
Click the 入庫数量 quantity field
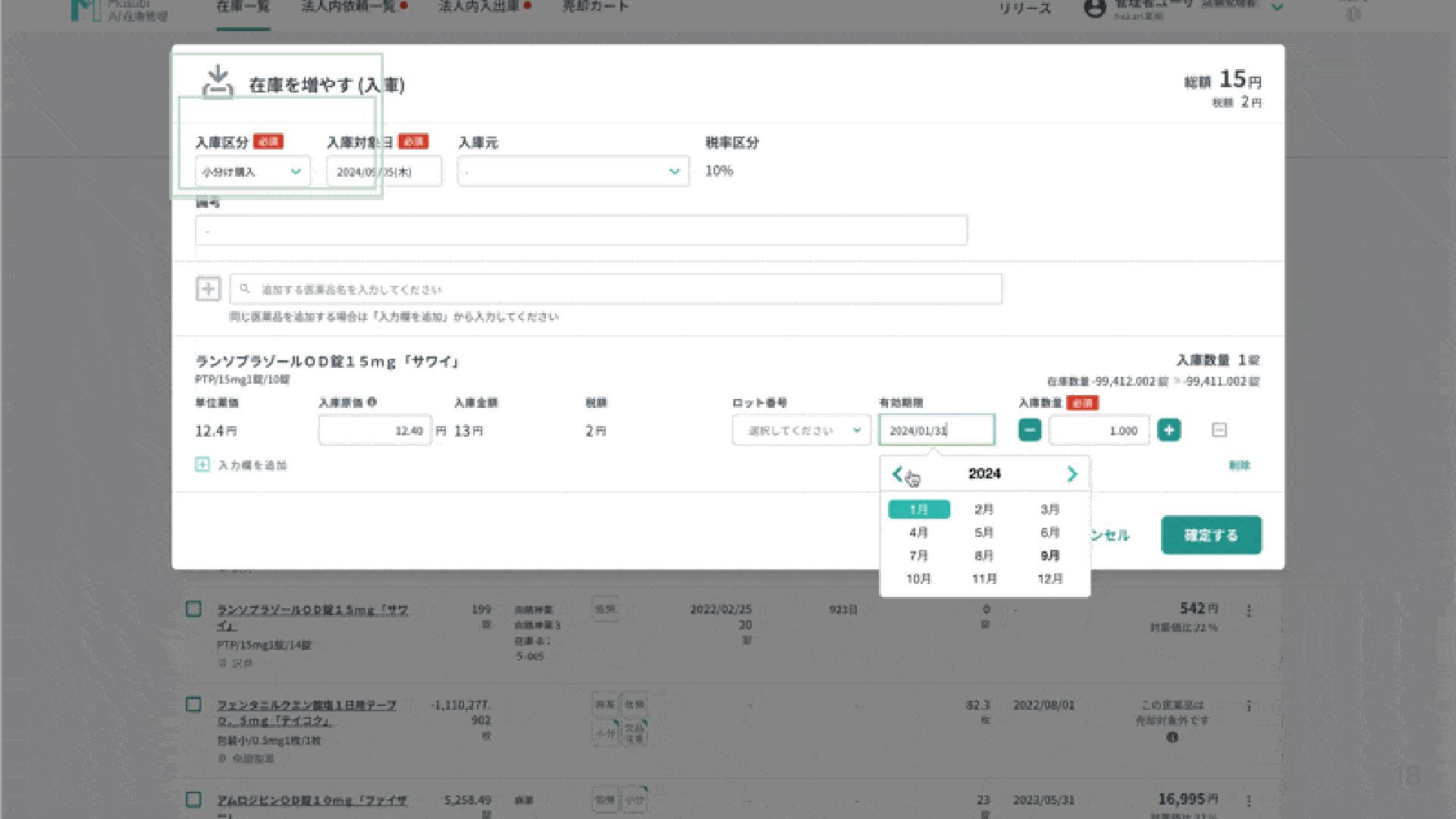click(1099, 430)
